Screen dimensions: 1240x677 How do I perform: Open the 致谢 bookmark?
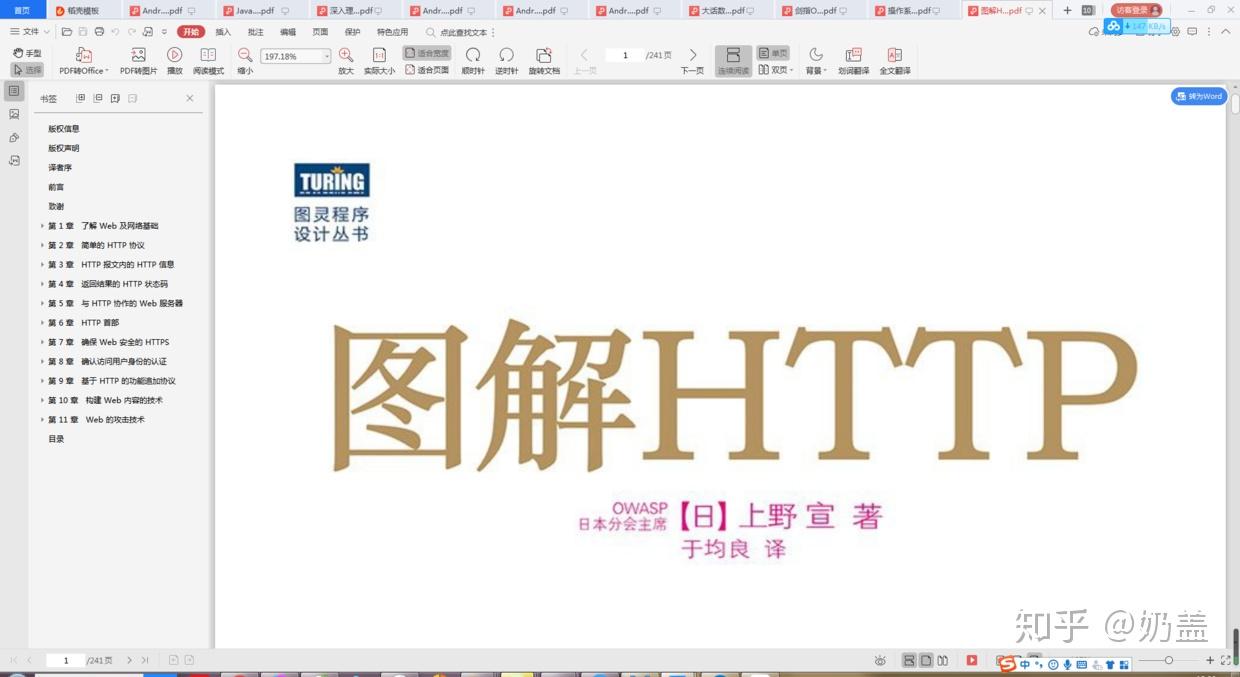click(x=56, y=206)
